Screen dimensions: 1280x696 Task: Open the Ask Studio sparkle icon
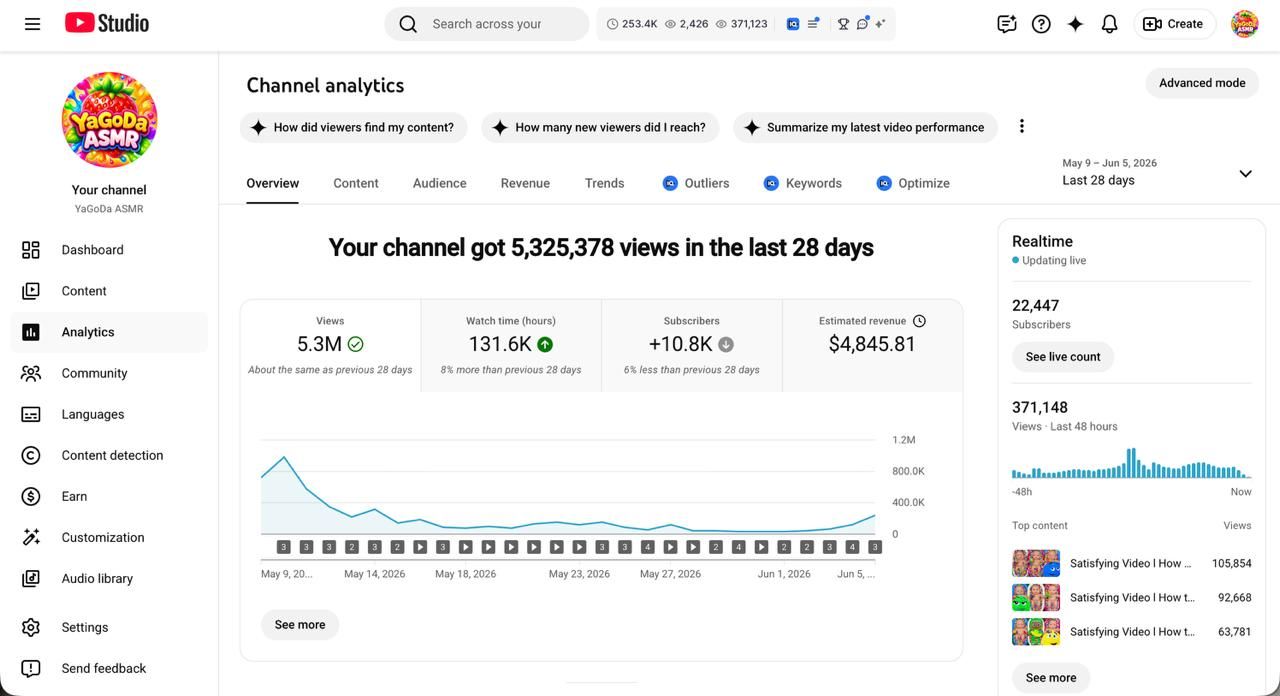pos(1075,24)
